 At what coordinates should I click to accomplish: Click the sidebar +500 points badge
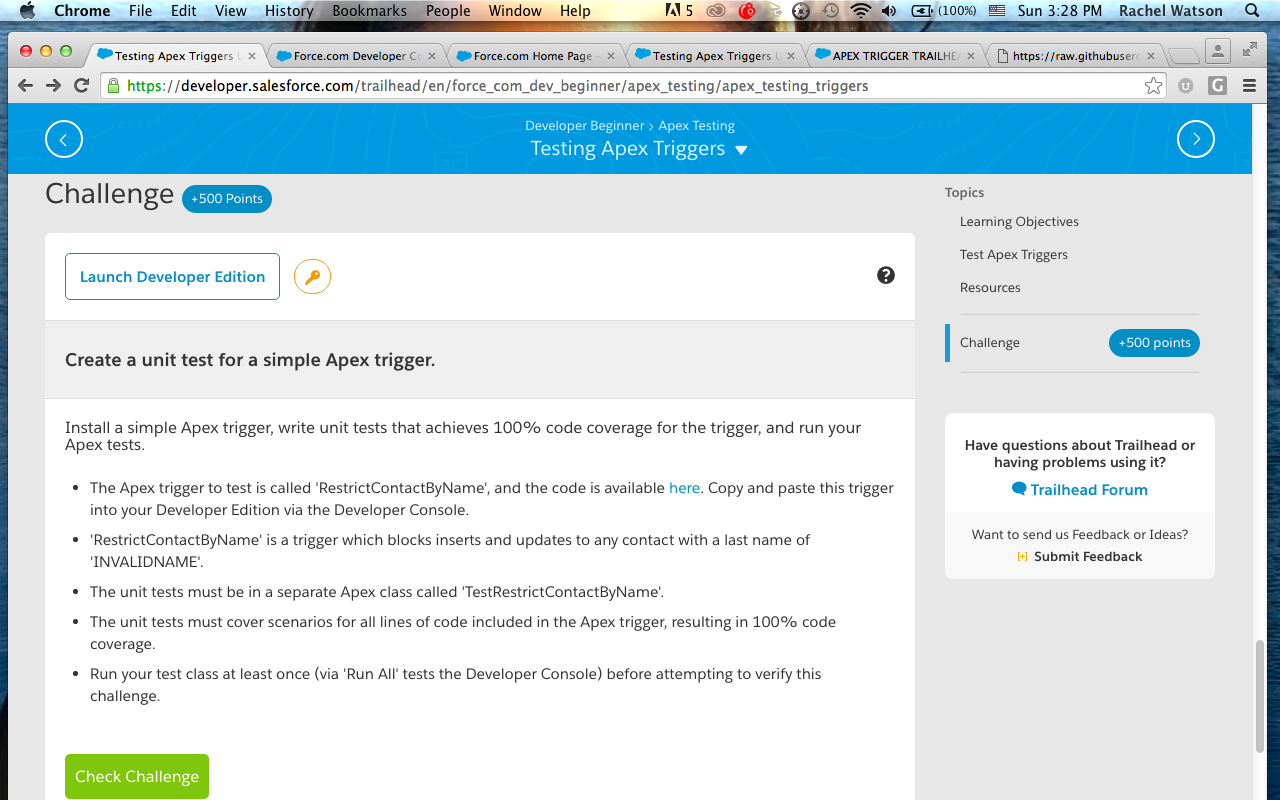point(1154,343)
